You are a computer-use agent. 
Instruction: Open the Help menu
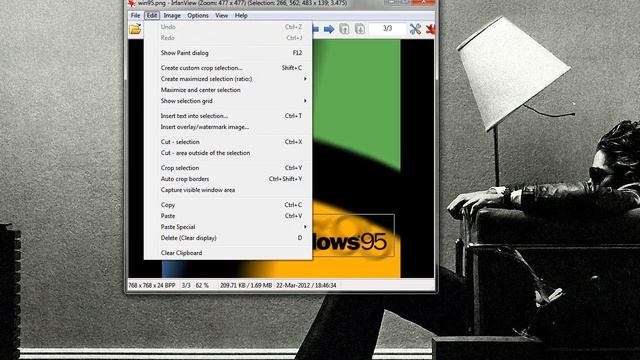pos(241,16)
